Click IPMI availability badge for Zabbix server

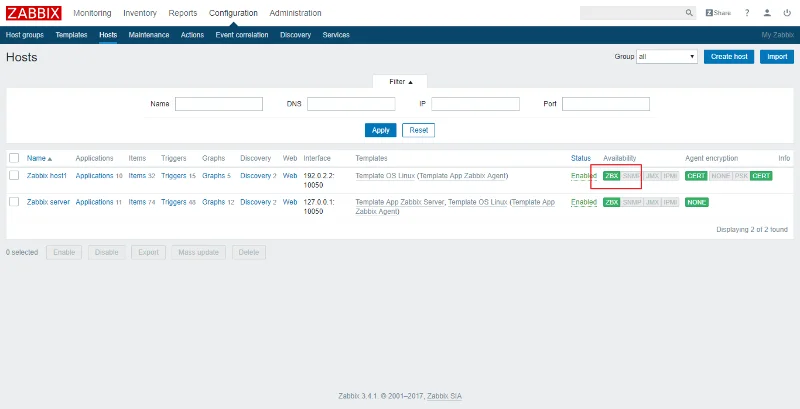[x=670, y=202]
